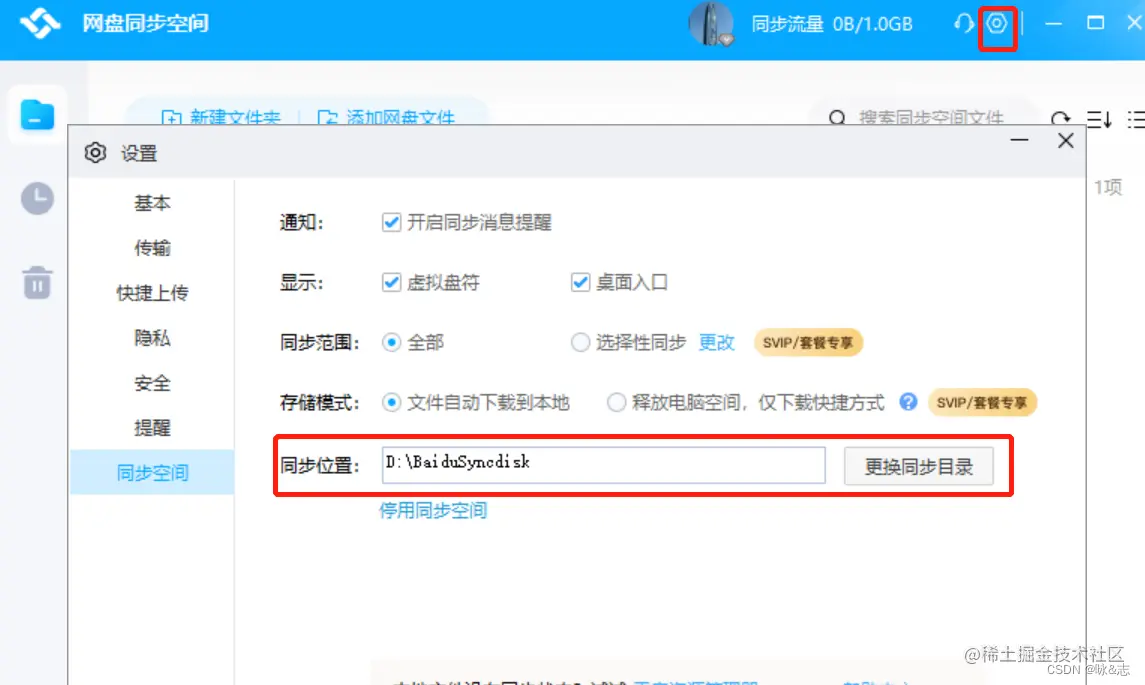Click 添加网盘文件 in main window
Image resolution: width=1145 pixels, height=685 pixels.
[x=386, y=117]
